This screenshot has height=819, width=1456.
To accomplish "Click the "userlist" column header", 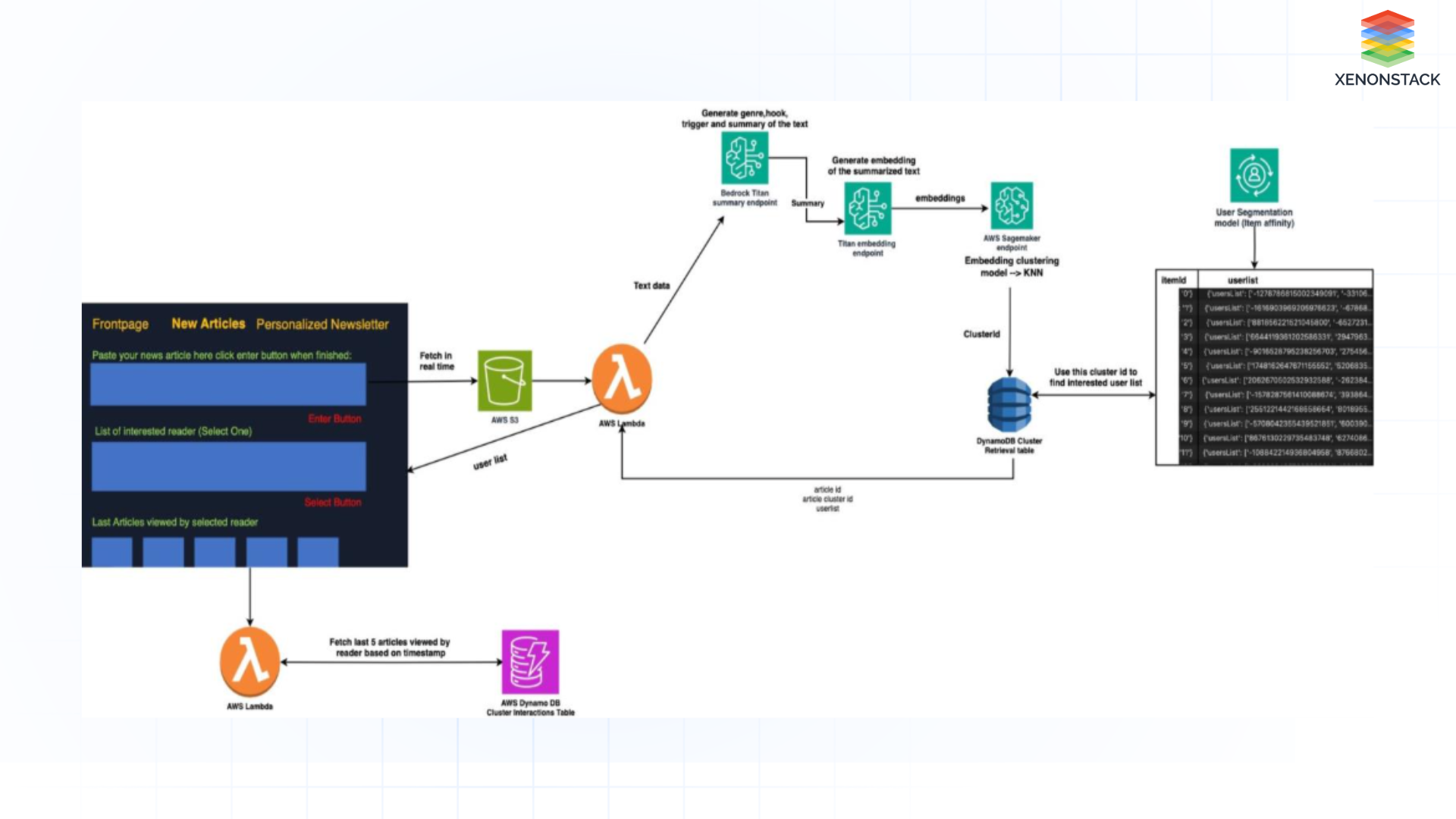I will click(1242, 280).
